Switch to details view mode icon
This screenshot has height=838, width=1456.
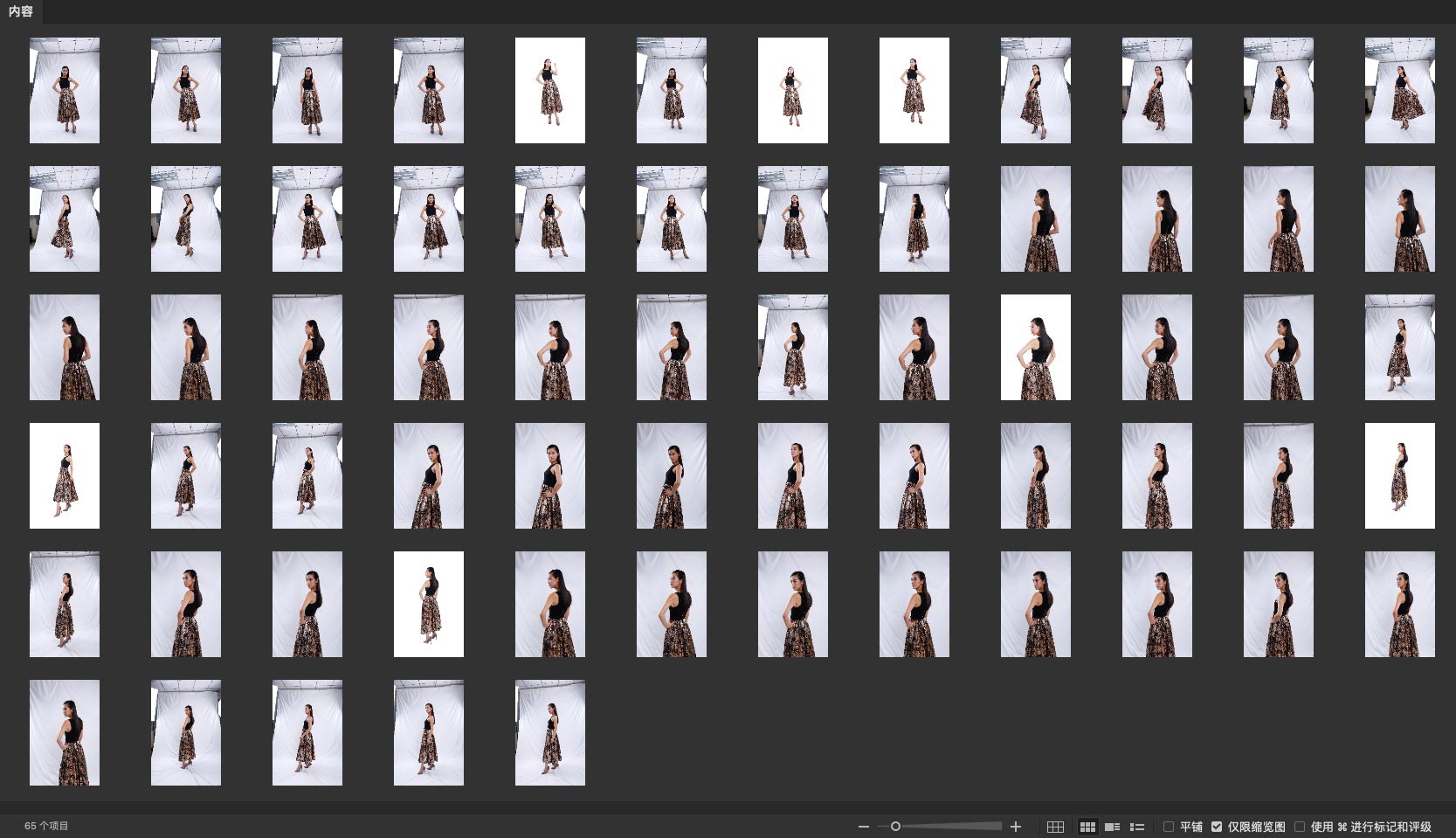click(x=1112, y=827)
